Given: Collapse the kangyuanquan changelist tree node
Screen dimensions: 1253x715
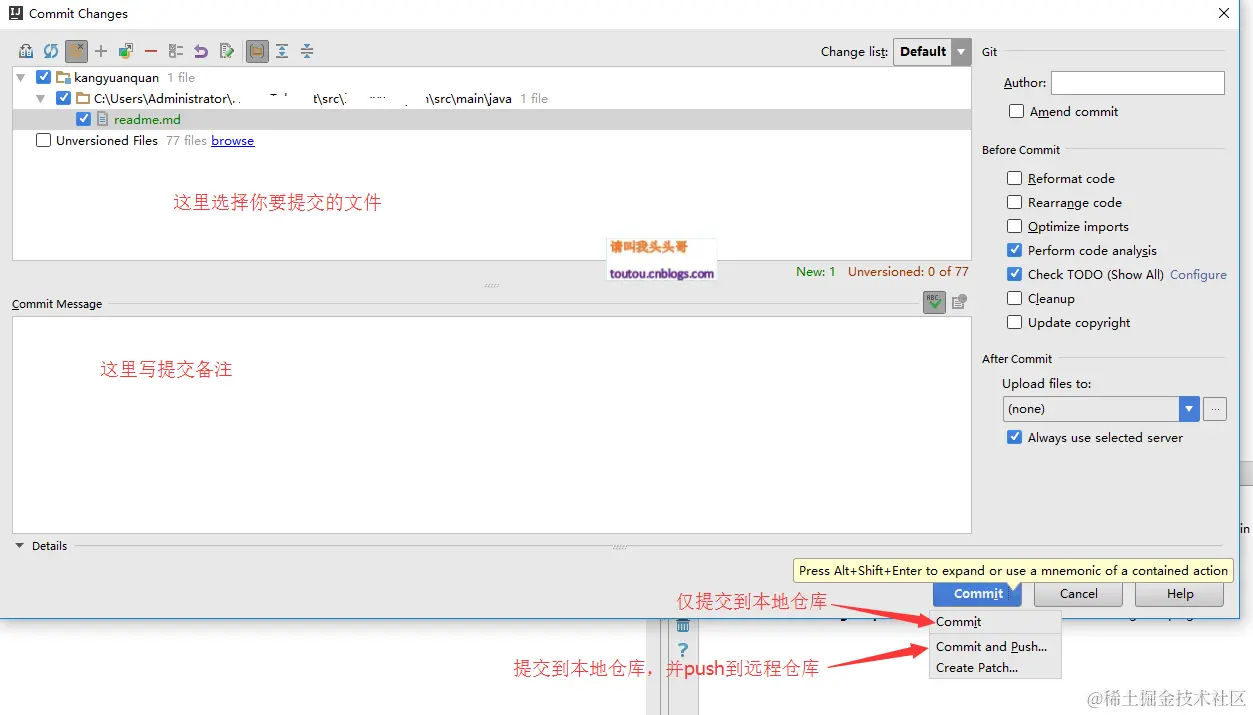Looking at the screenshot, I should (20, 76).
